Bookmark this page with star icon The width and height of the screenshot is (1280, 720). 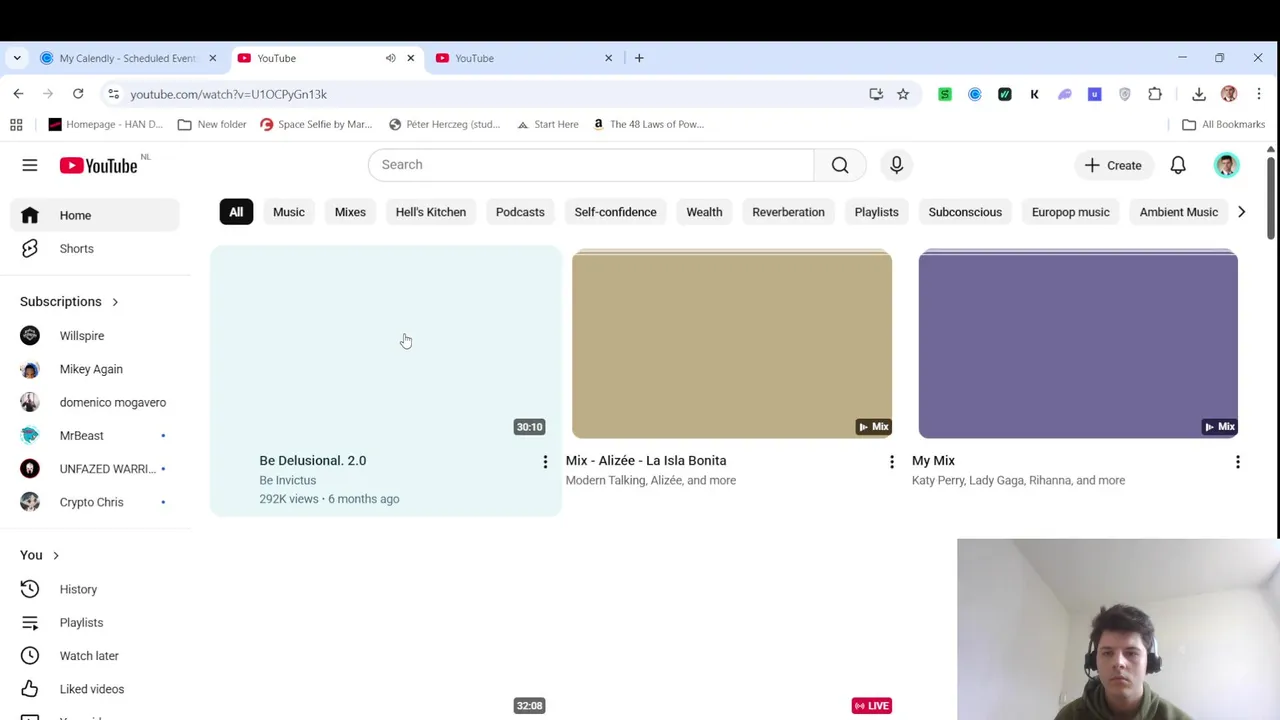coord(903,94)
